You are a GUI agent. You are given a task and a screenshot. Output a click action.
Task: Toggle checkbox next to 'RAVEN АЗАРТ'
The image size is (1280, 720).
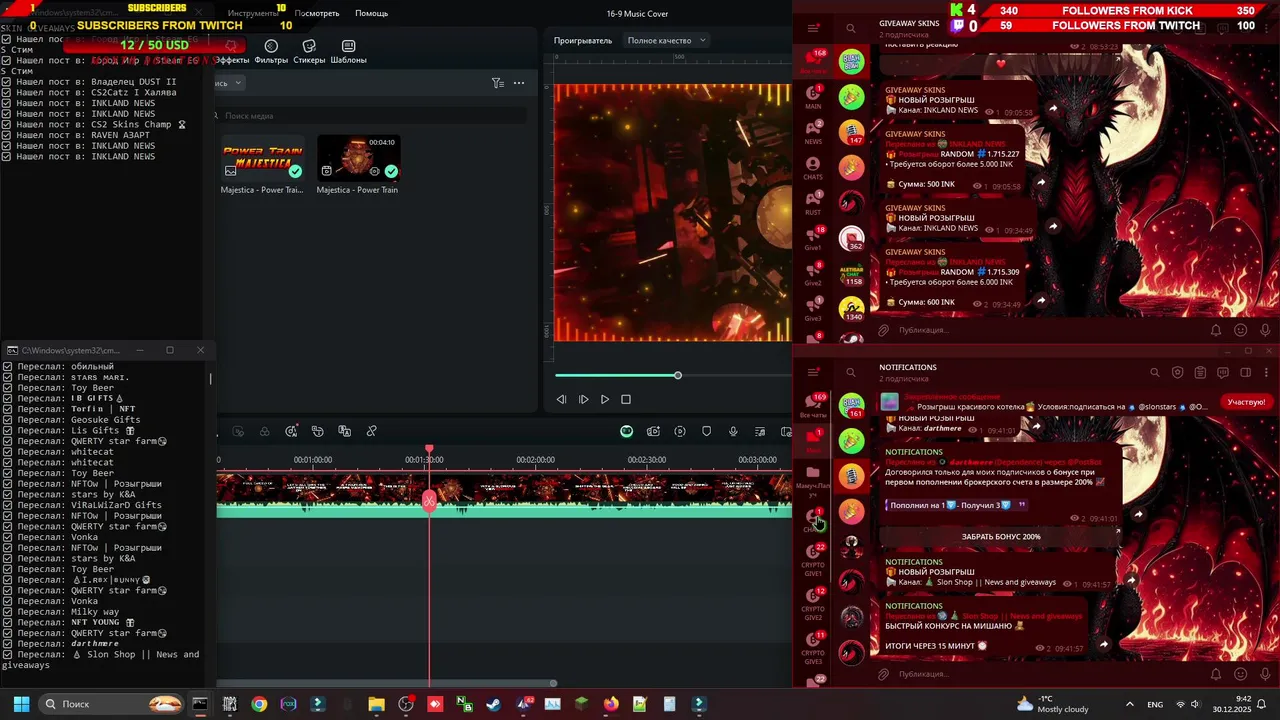click(x=7, y=135)
